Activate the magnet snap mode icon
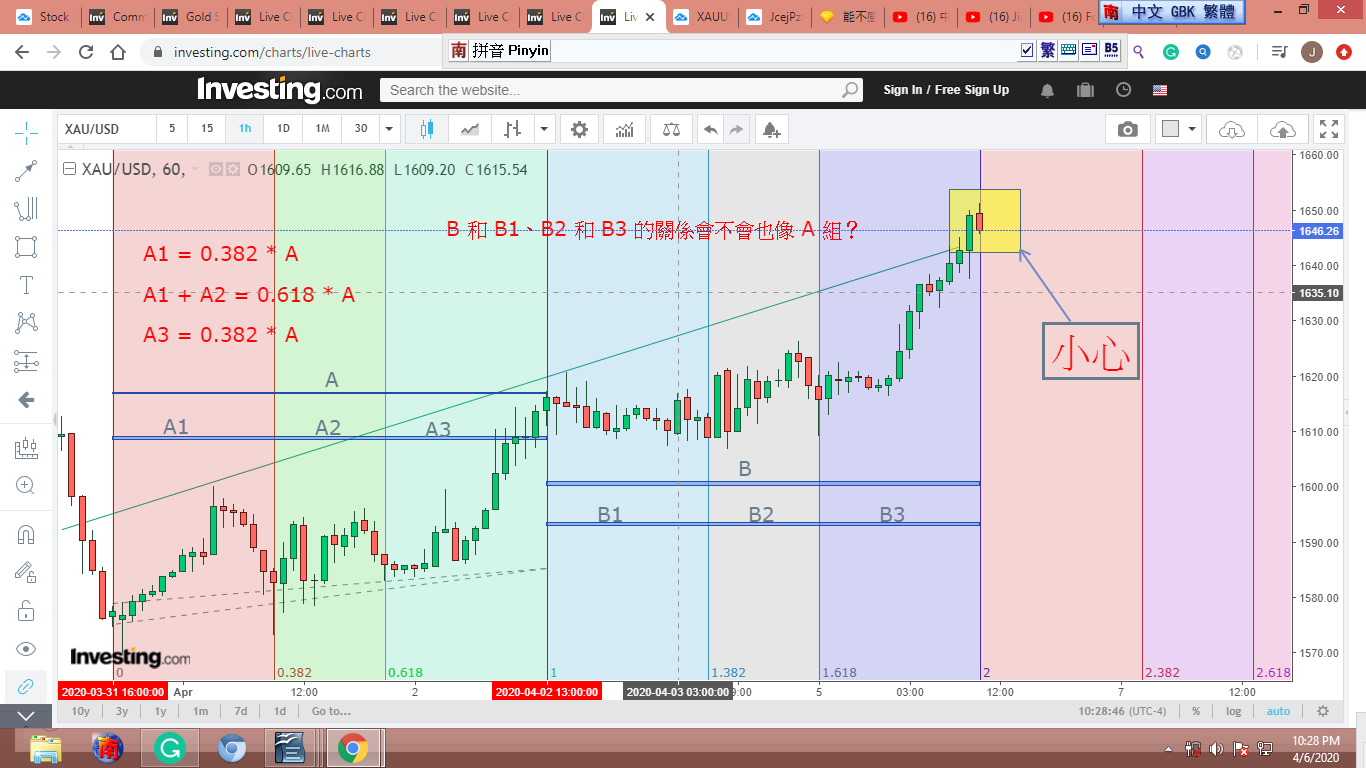 click(27, 534)
